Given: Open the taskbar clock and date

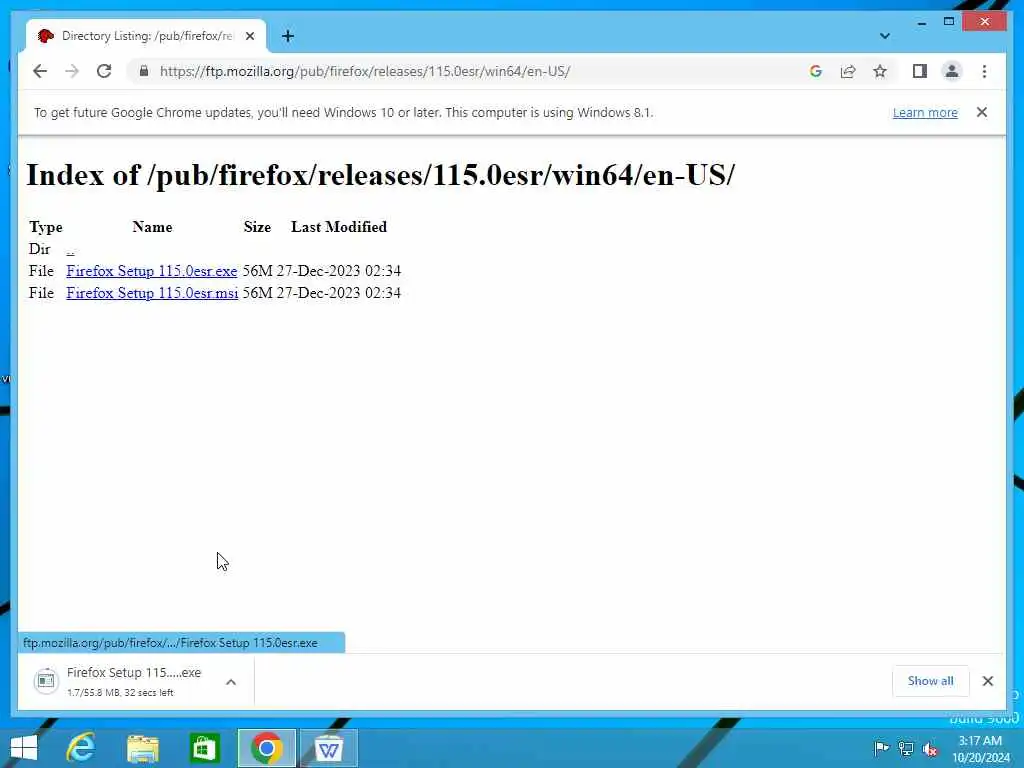Looking at the screenshot, I should tap(980, 749).
